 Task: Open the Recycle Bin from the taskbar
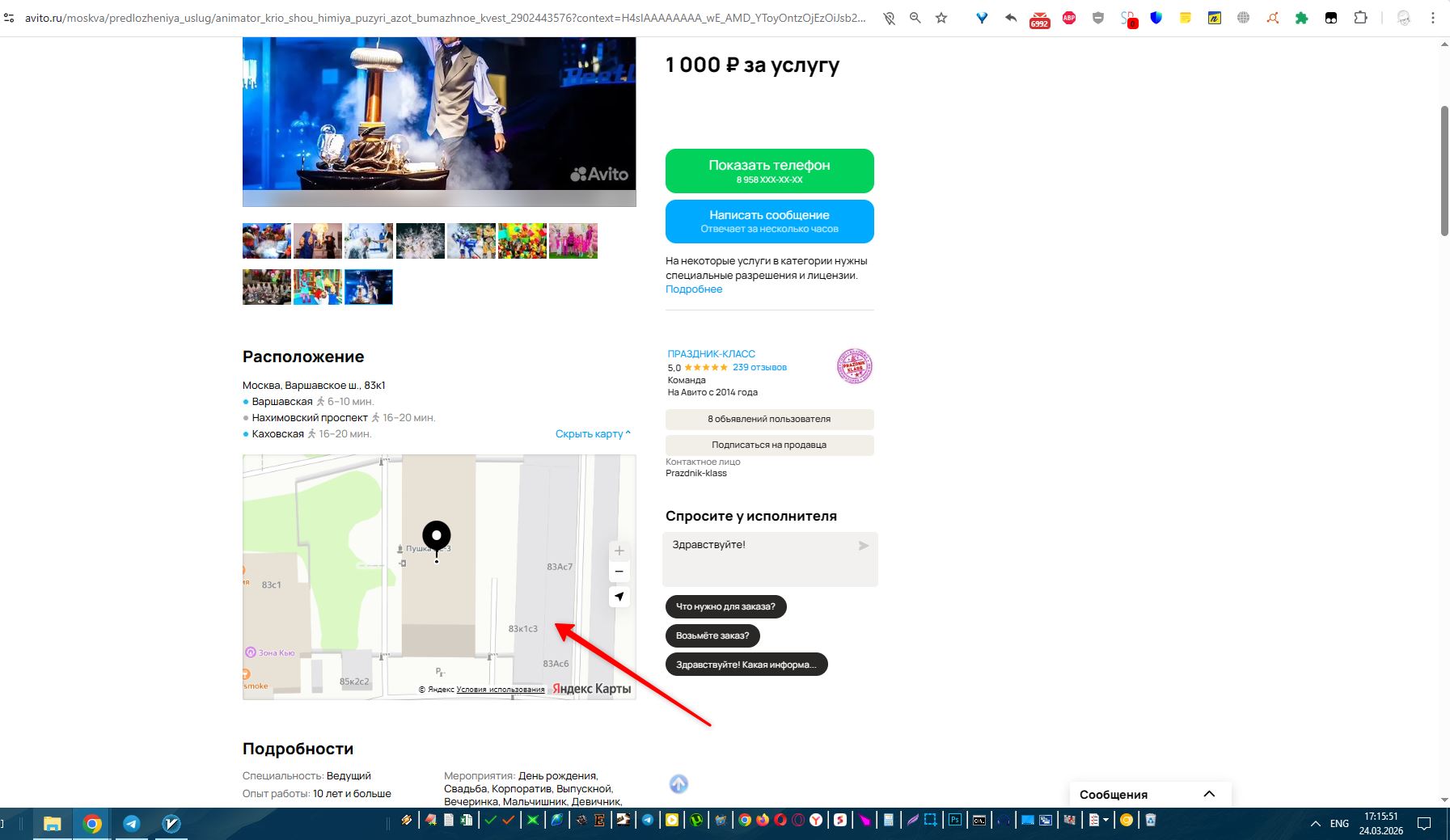1150,820
